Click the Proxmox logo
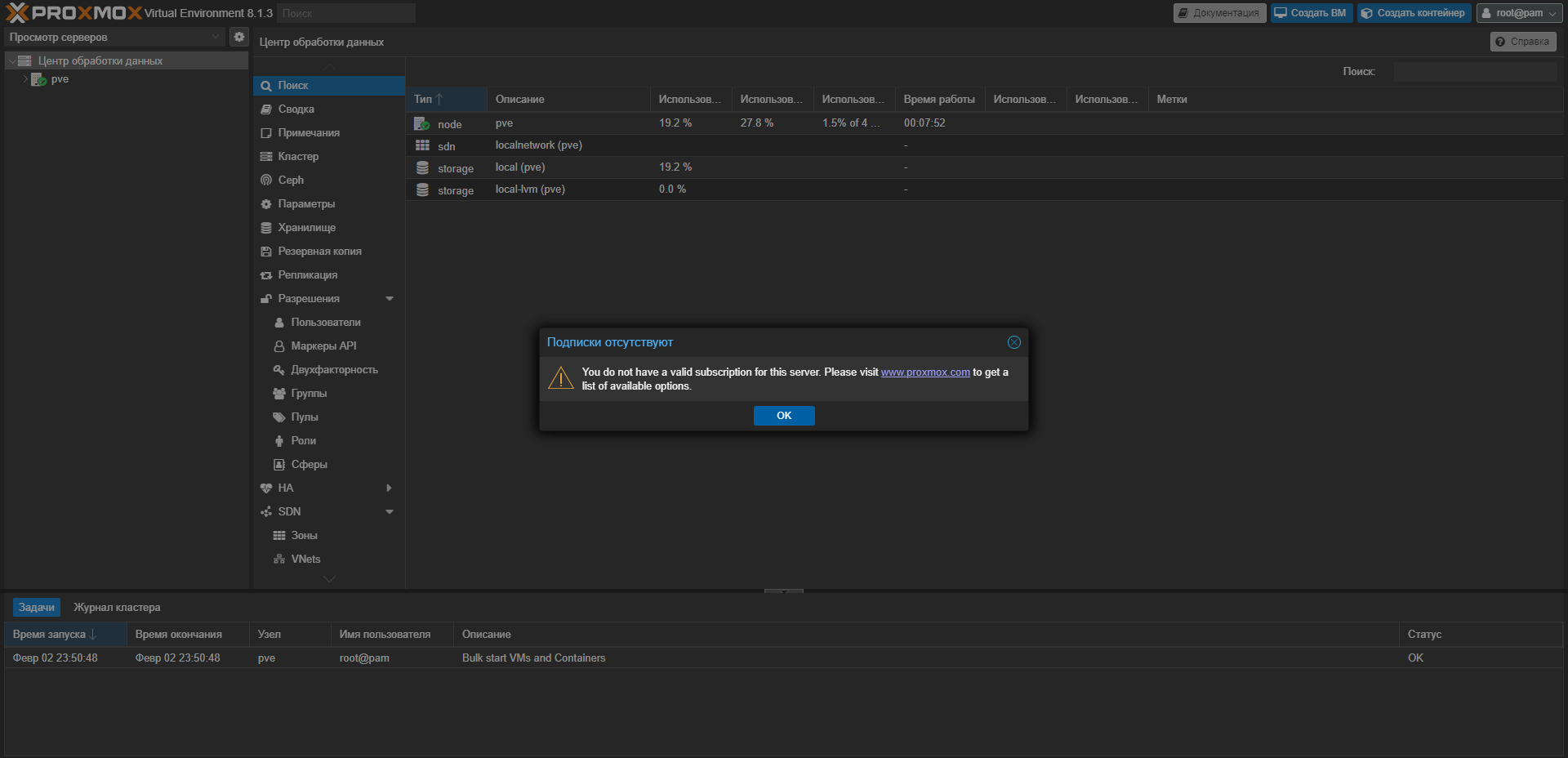 click(x=74, y=13)
